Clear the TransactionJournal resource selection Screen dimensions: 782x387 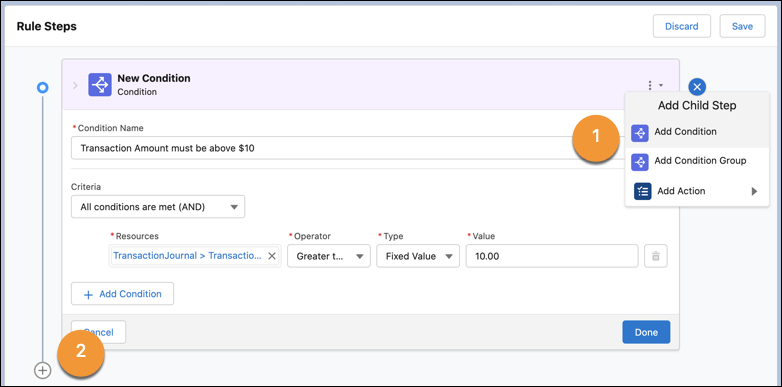pyautogui.click(x=272, y=256)
